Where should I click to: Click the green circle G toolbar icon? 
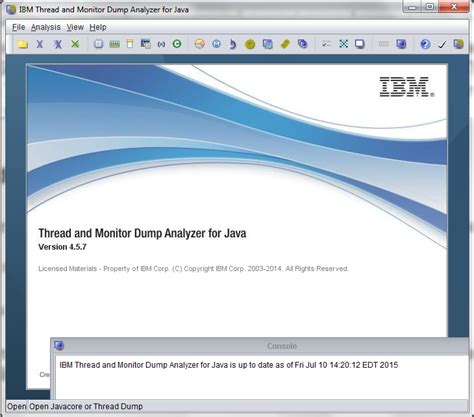pos(177,44)
